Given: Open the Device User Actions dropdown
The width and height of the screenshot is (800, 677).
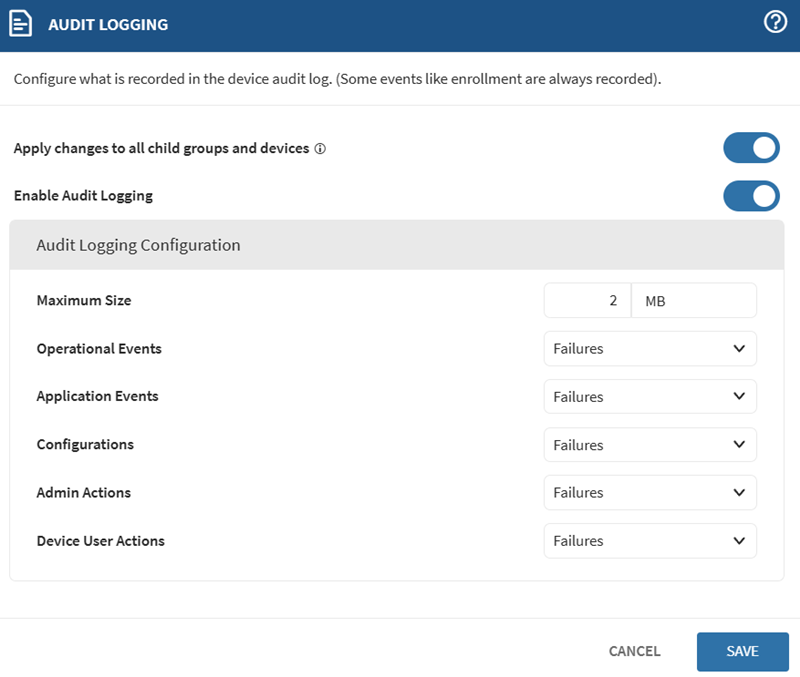Looking at the screenshot, I should pos(650,541).
